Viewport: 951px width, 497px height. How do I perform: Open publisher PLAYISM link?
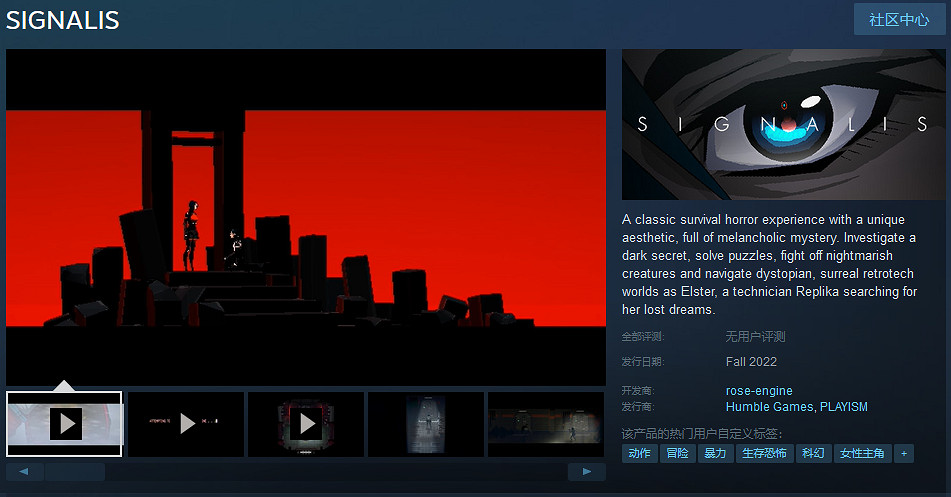pos(844,407)
